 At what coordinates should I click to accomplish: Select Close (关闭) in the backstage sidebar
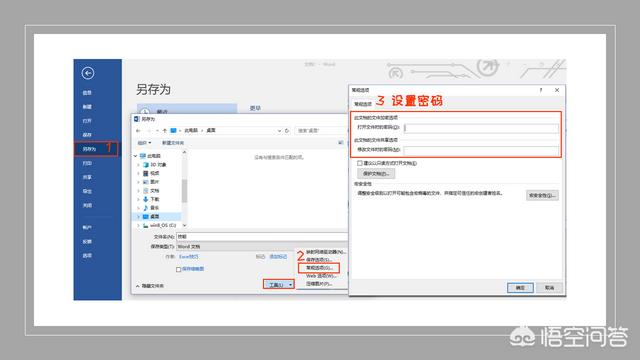(x=87, y=205)
